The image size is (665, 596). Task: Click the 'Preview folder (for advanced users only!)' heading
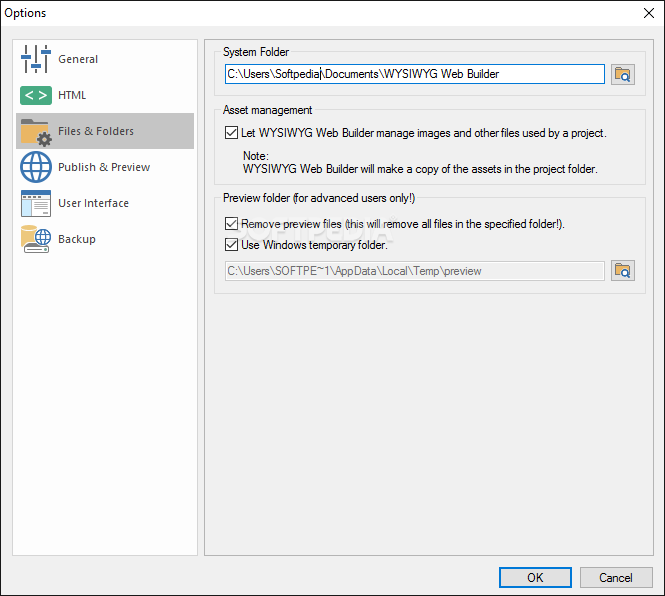(x=319, y=198)
